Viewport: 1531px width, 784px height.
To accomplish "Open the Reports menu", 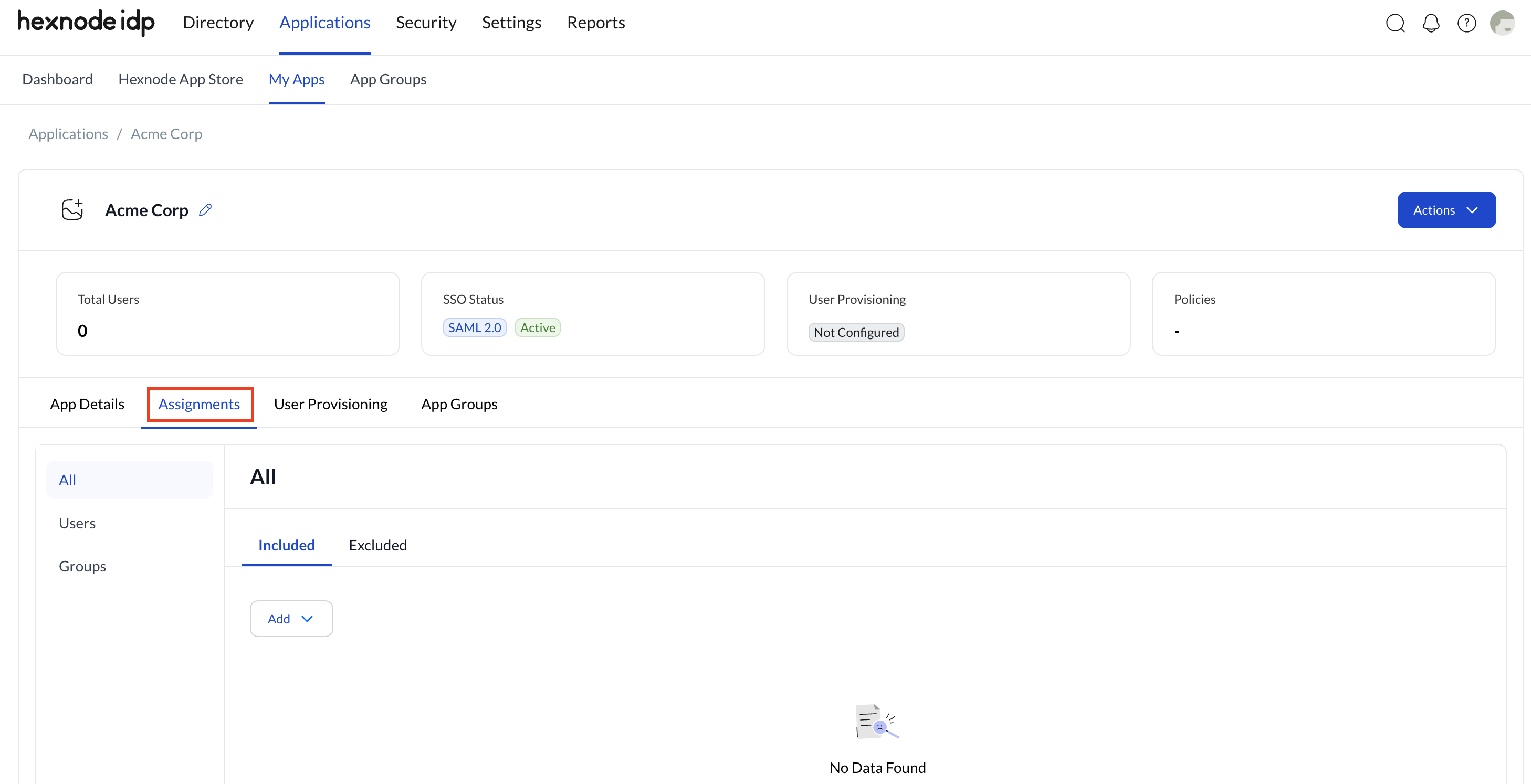I will (595, 23).
